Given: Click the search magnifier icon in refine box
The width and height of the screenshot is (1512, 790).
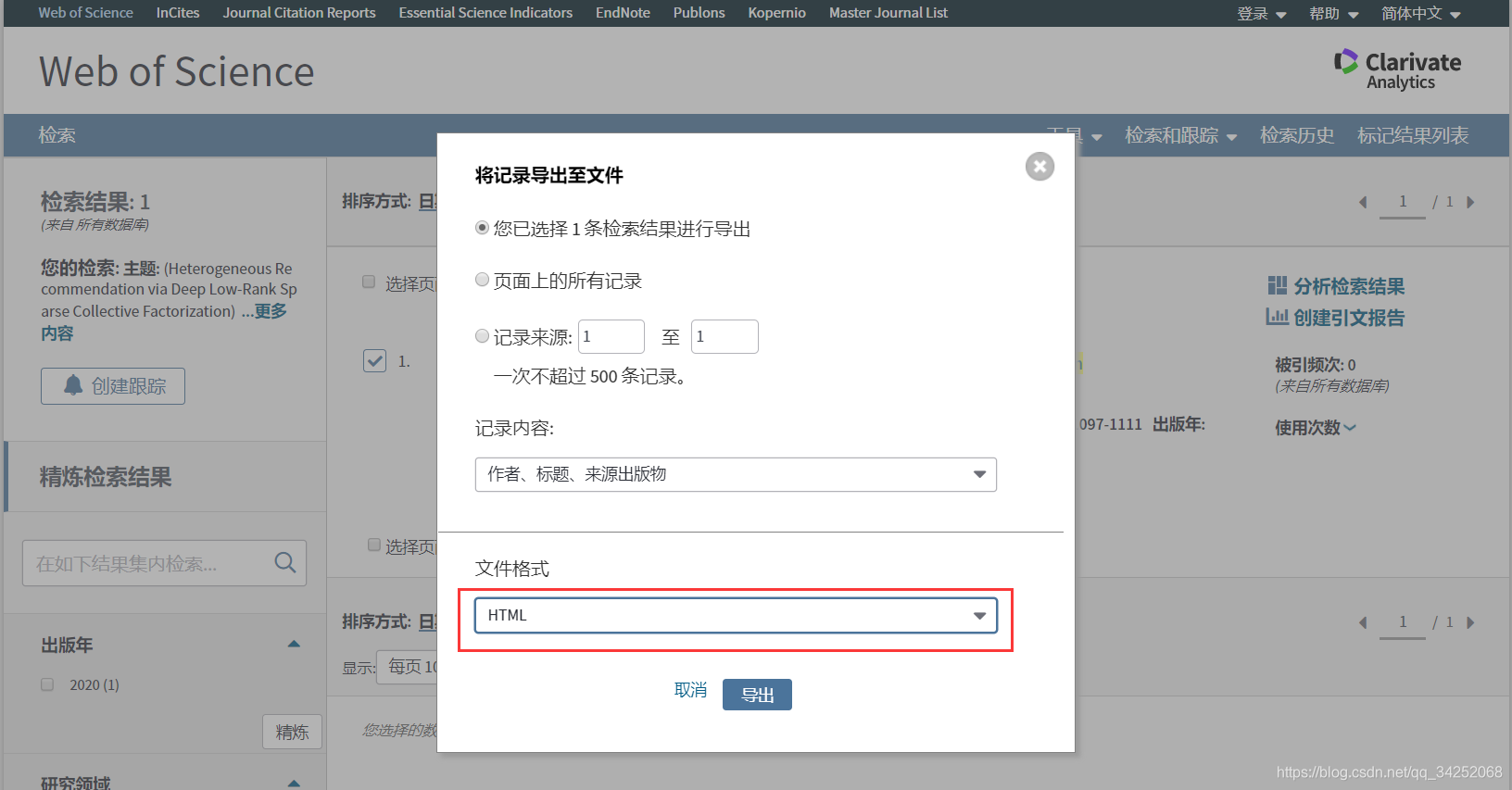Looking at the screenshot, I should 285,563.
